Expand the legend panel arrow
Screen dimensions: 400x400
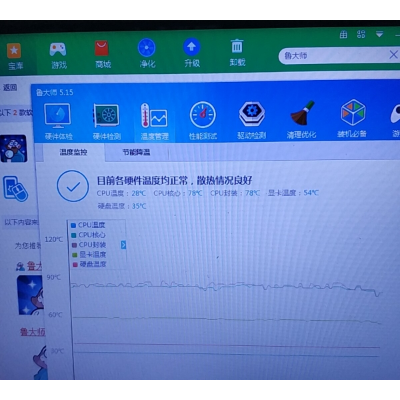tap(123, 245)
